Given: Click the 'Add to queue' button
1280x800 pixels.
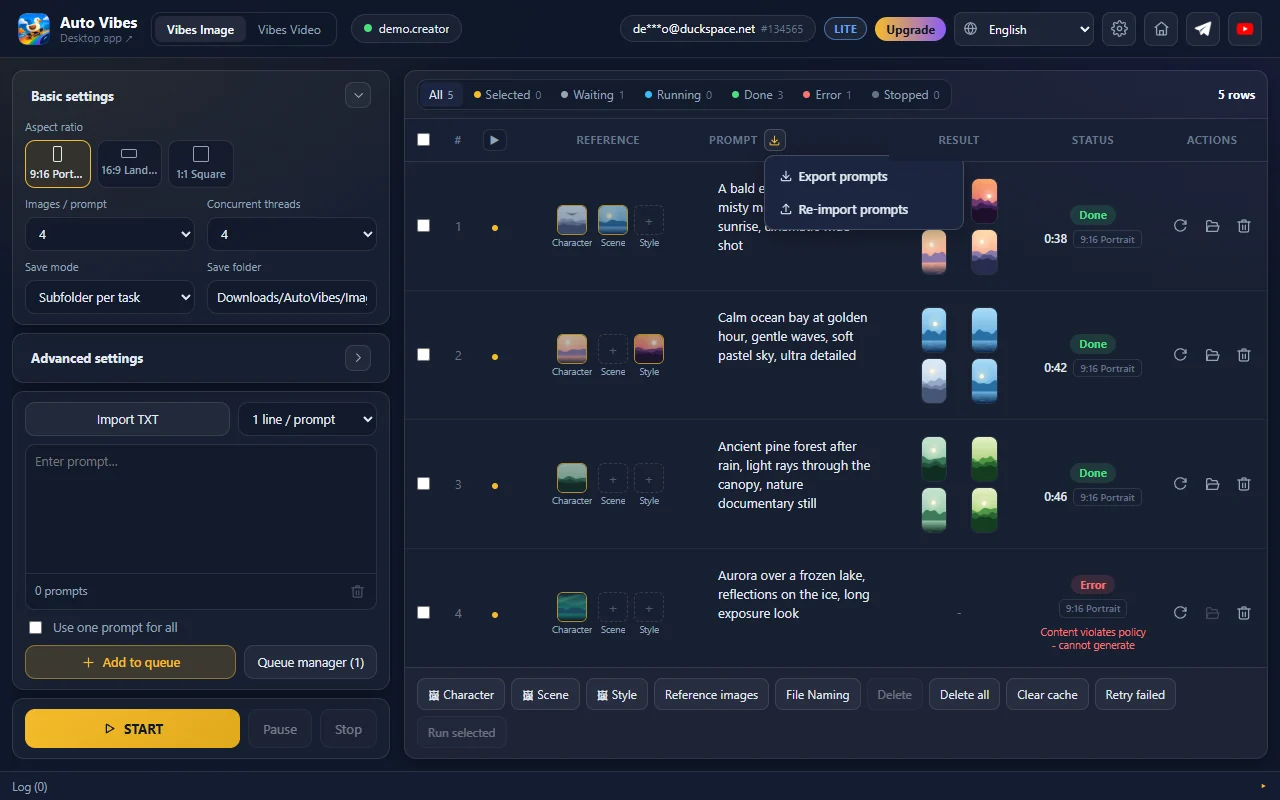Looking at the screenshot, I should point(130,662).
